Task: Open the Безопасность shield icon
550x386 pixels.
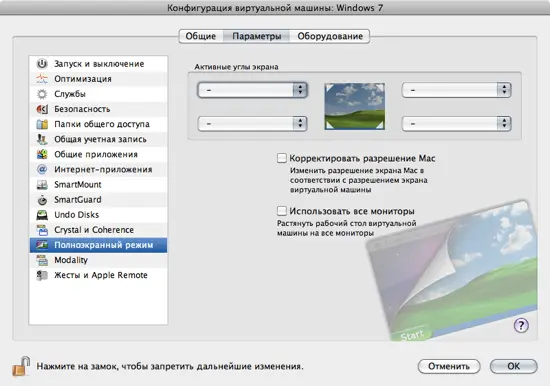Action: point(42,109)
